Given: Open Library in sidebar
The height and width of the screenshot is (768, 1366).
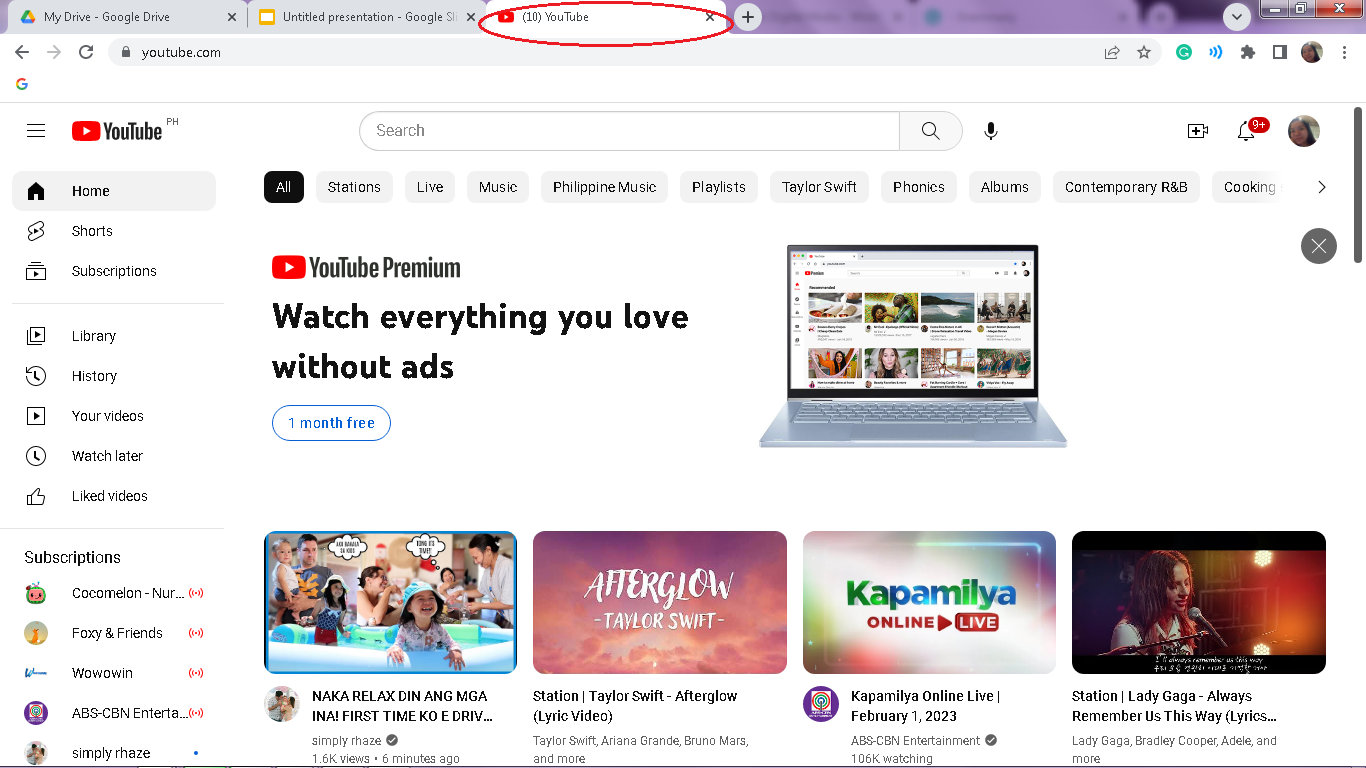Looking at the screenshot, I should (x=114, y=336).
